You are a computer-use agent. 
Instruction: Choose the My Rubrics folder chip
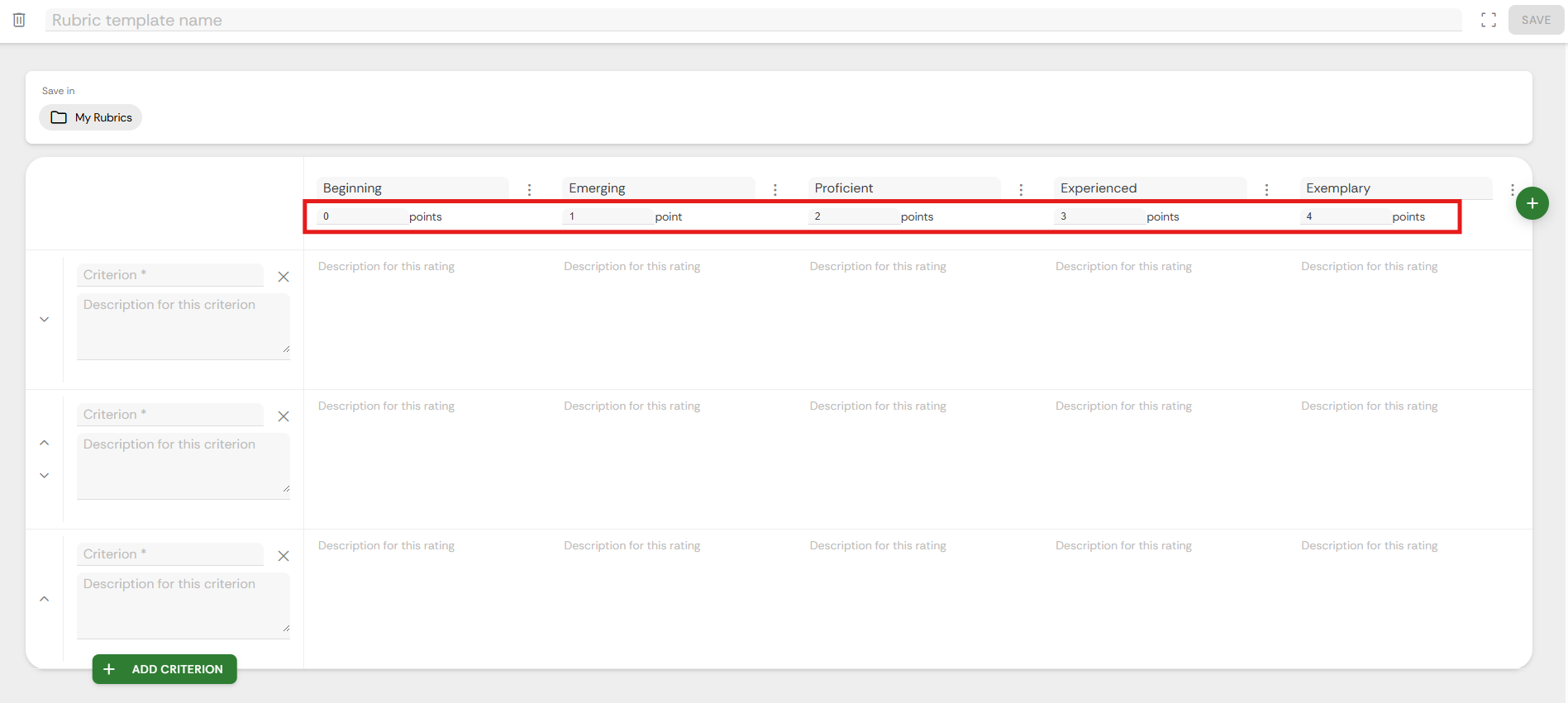point(91,117)
